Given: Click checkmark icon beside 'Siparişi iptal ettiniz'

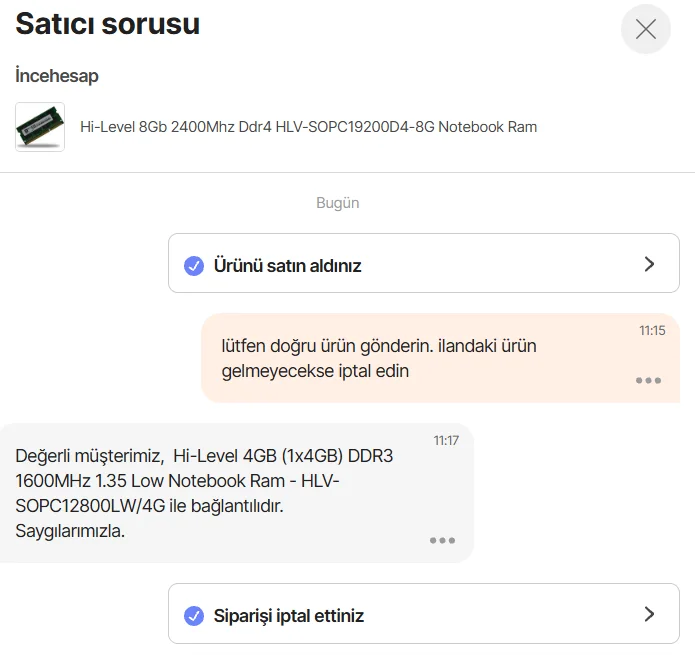Looking at the screenshot, I should click(x=194, y=616).
